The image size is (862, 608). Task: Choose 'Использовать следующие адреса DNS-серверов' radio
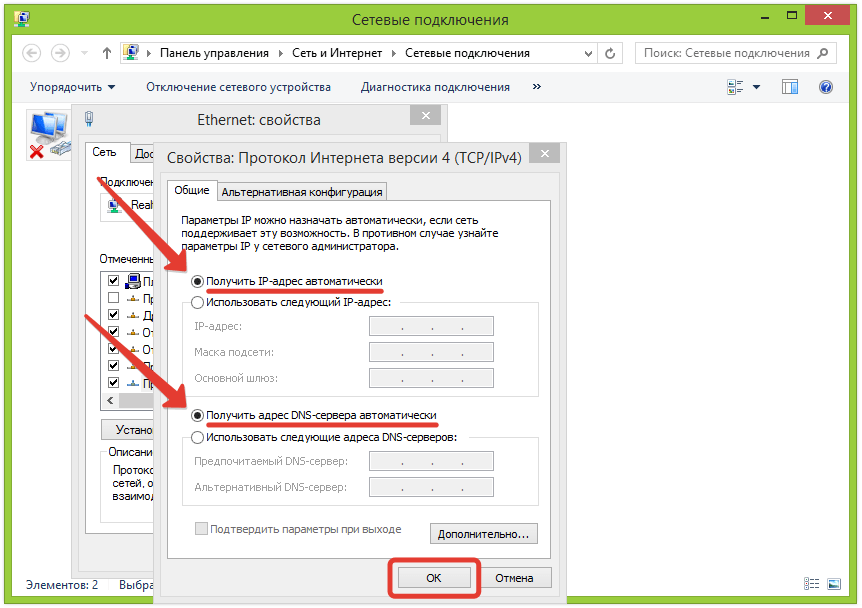pyautogui.click(x=198, y=437)
